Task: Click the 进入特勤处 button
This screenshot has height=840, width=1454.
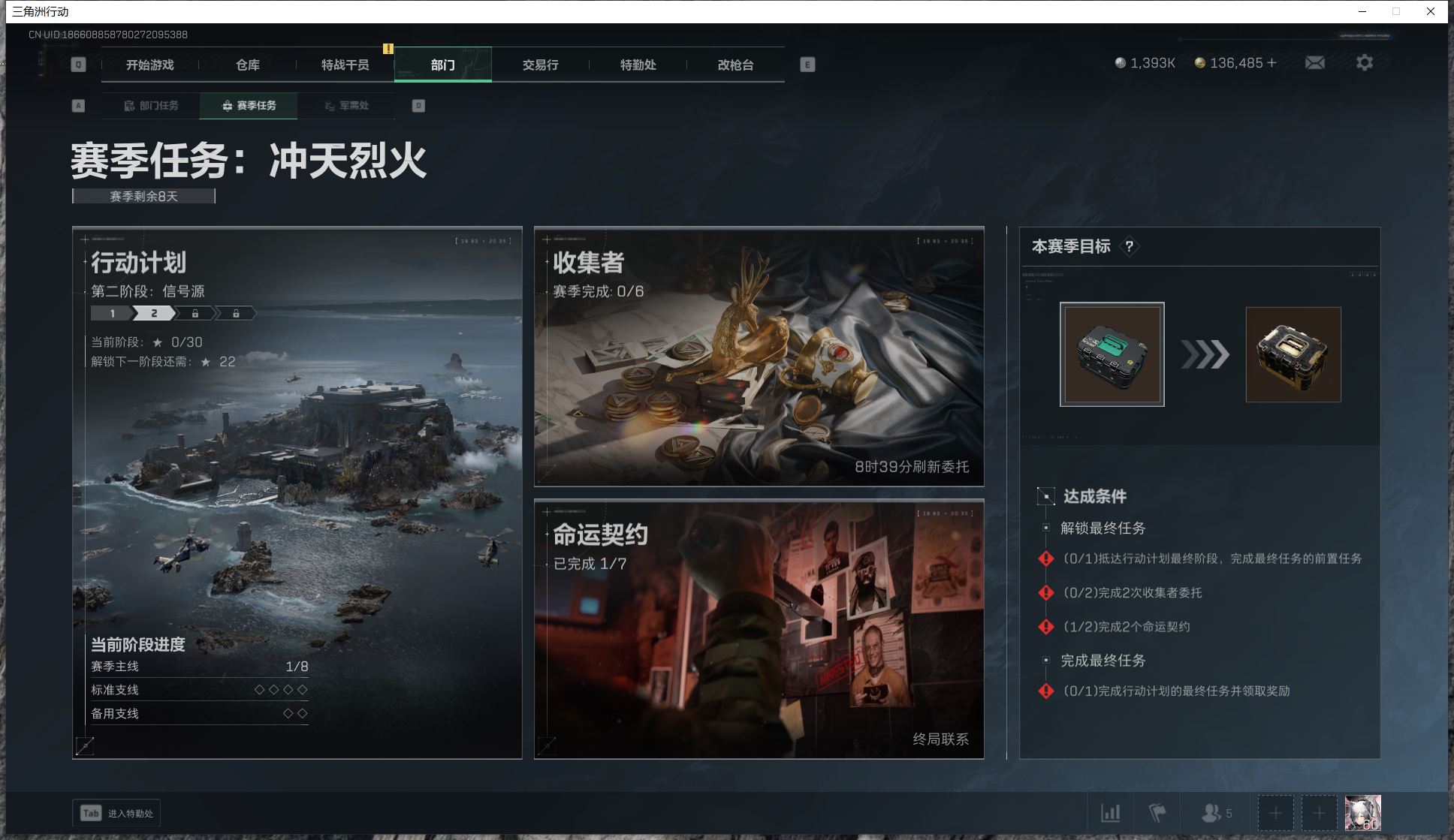Action: pos(116,813)
